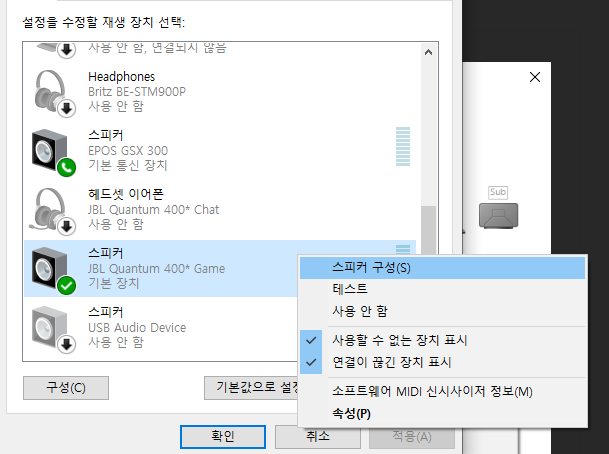Click the 기본 통신 장치 status text
609x454 pixels.
coord(128,165)
